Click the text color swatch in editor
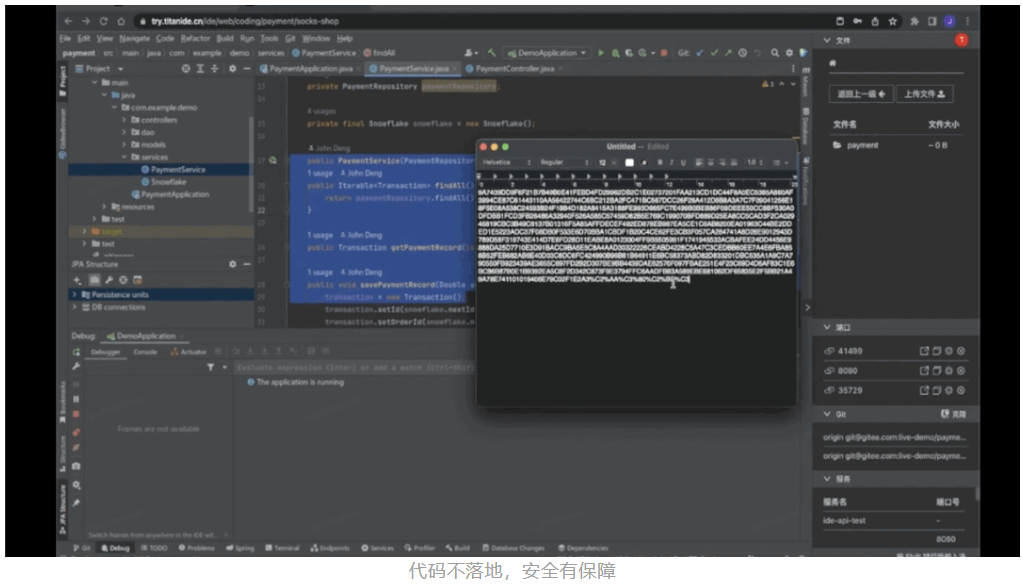 coord(630,162)
